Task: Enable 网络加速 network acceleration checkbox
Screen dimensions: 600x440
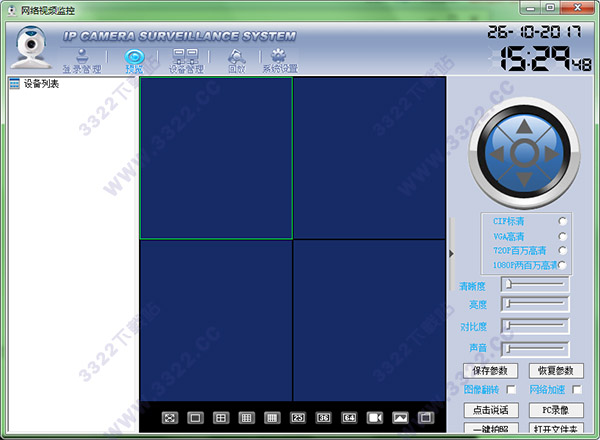Action: click(x=577, y=389)
